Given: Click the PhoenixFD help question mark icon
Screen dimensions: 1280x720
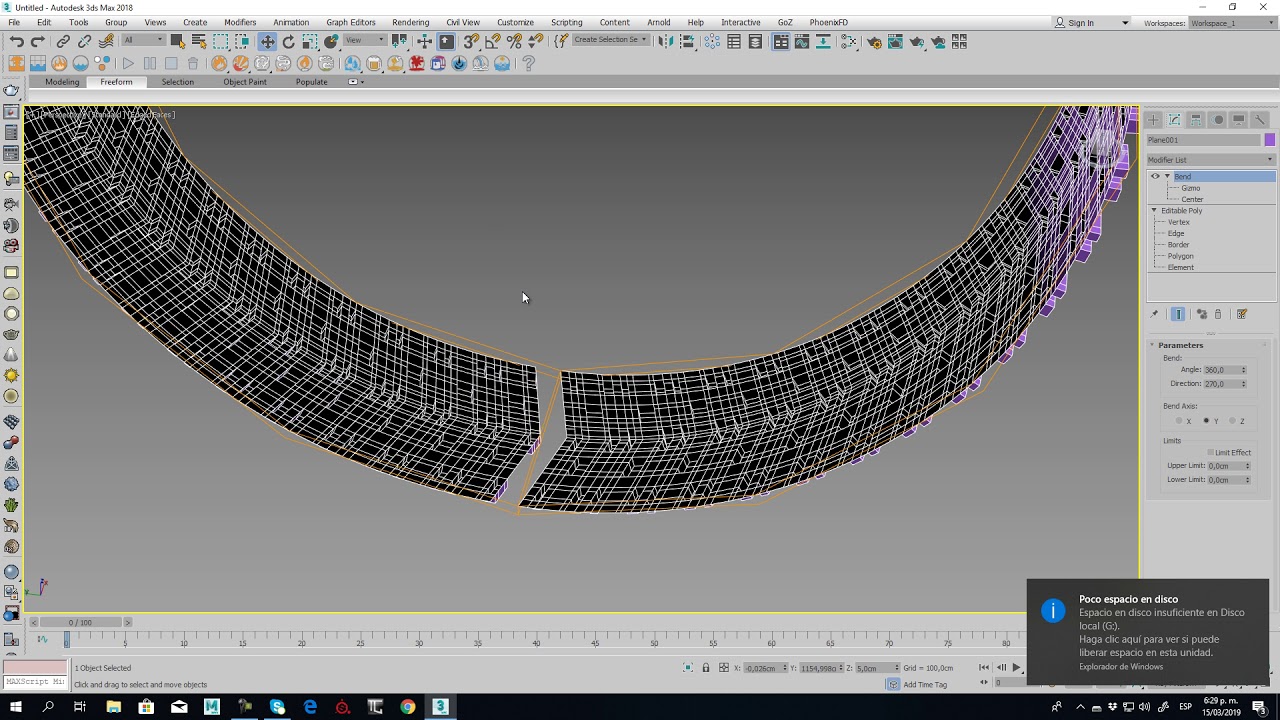Looking at the screenshot, I should click(x=529, y=63).
